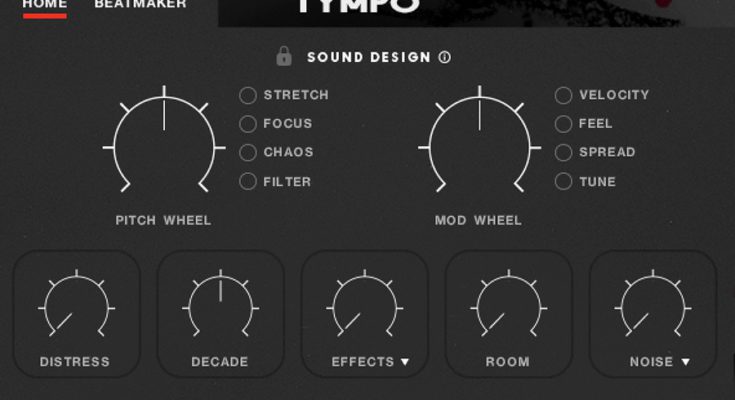Enable the Stretch radio option

pyautogui.click(x=248, y=95)
